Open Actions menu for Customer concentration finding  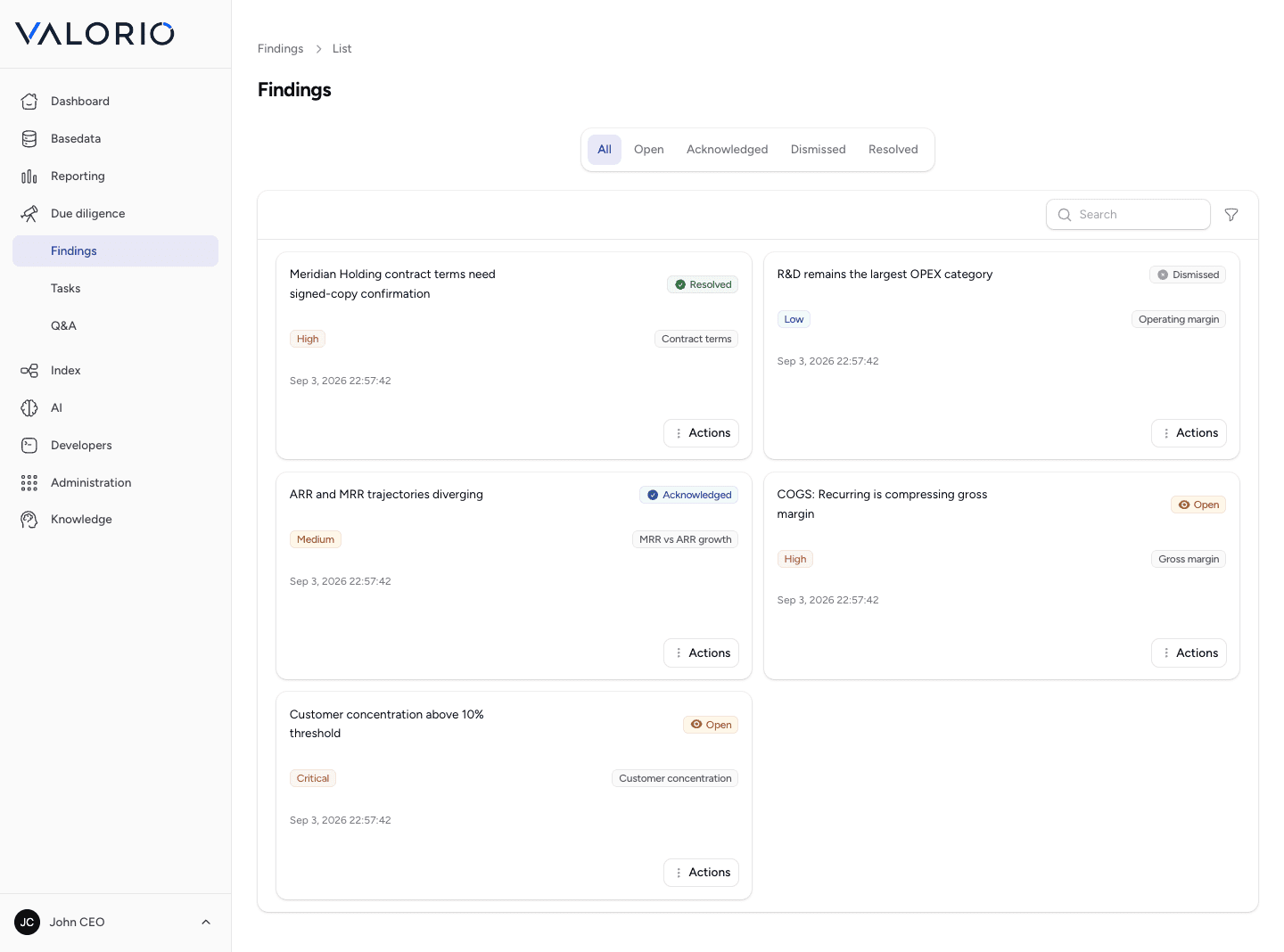[701, 873]
